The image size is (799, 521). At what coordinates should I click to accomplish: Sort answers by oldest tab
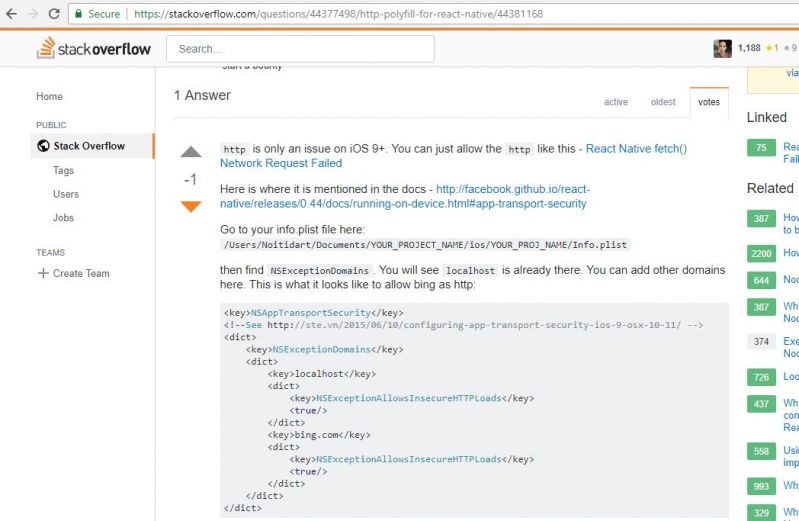point(663,102)
